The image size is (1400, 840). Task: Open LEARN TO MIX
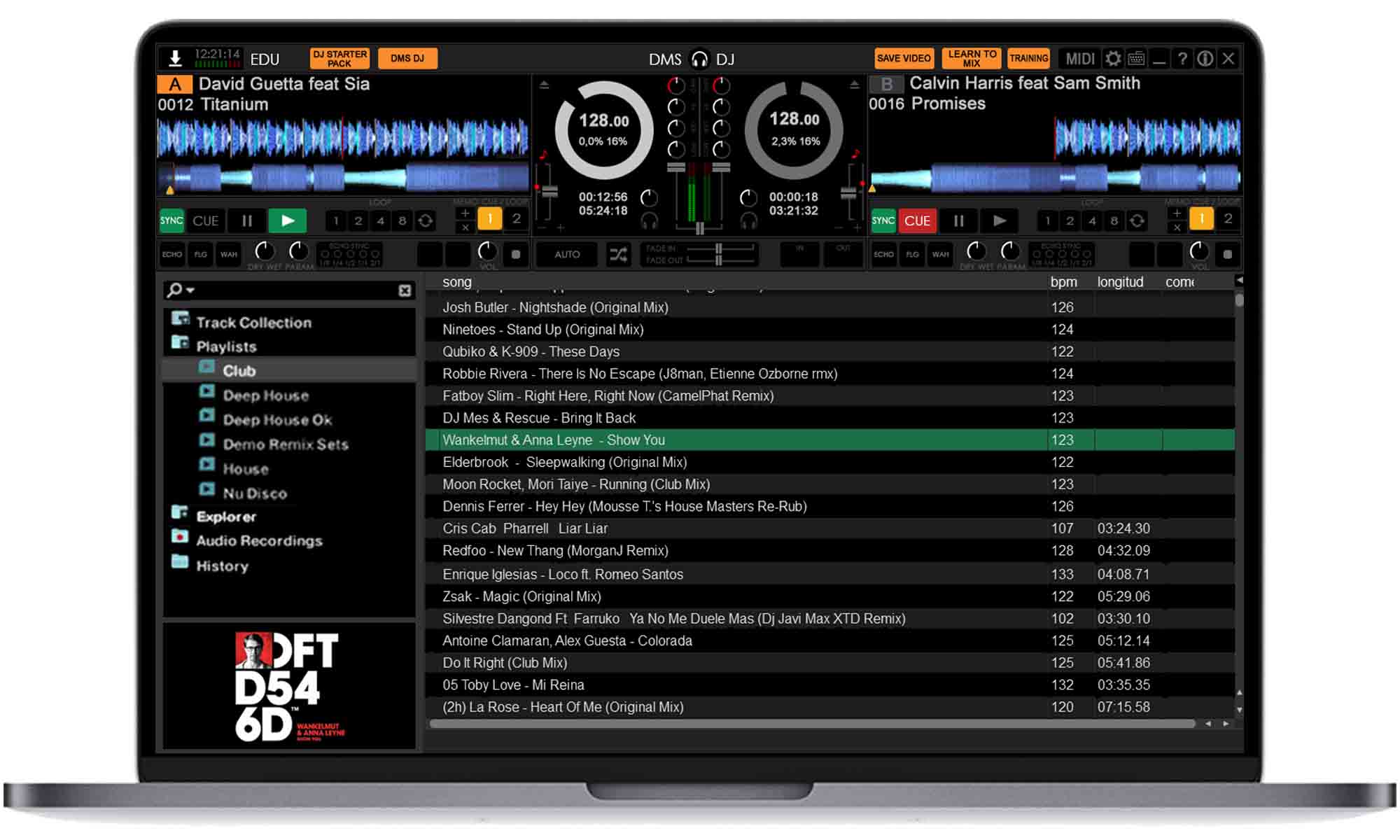click(972, 58)
